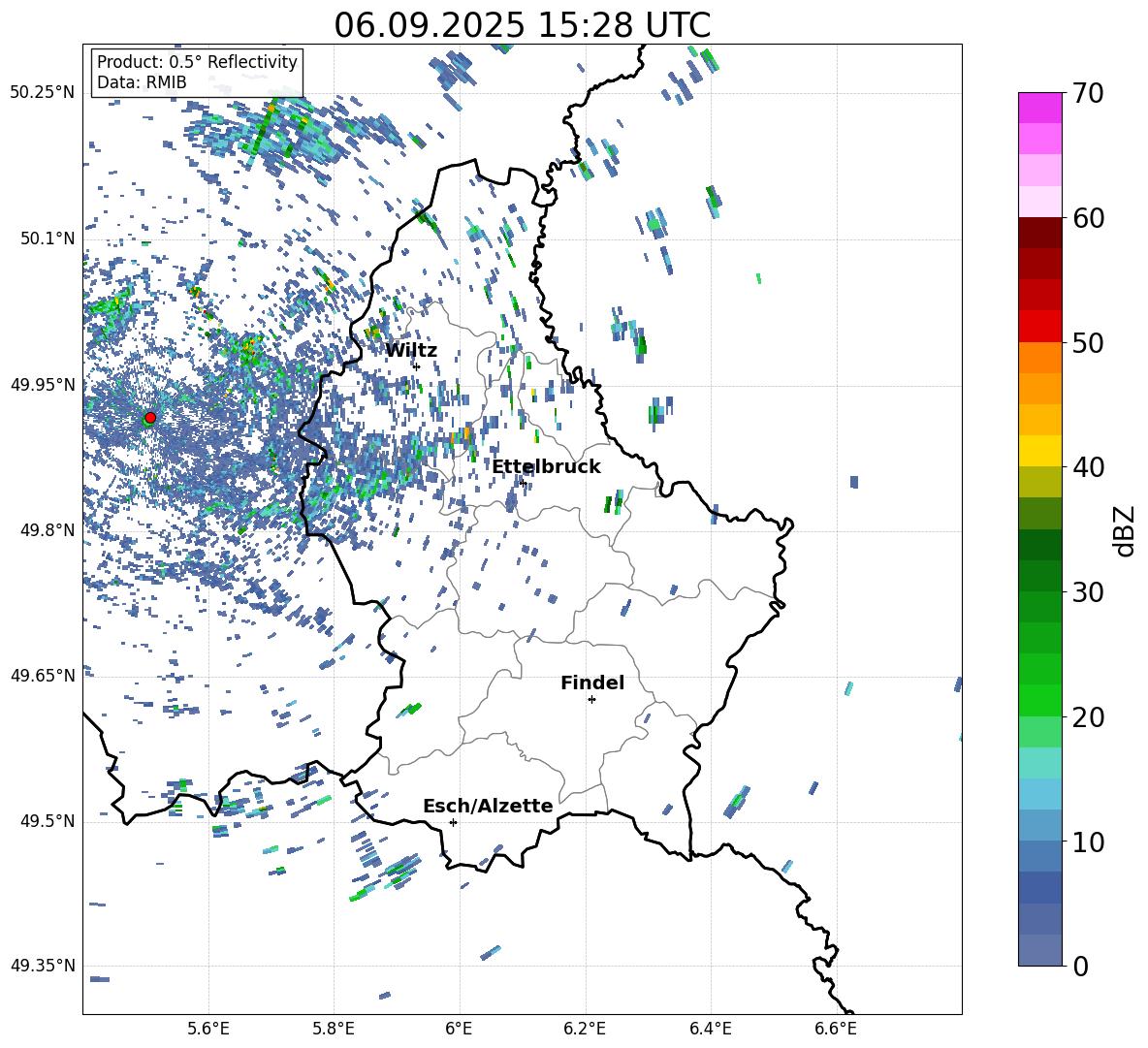
Task: Click the colorbar value 70
Action: click(1088, 93)
